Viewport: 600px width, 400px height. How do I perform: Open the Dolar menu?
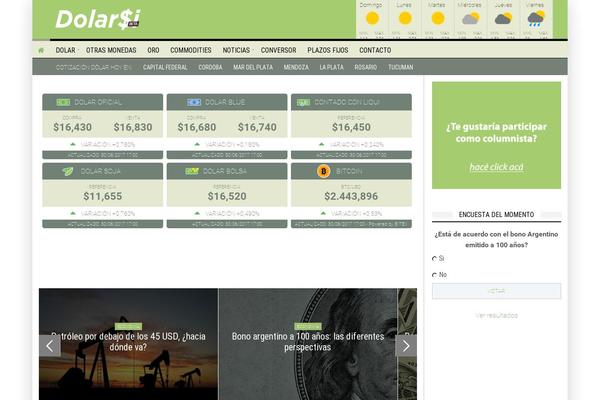65,50
